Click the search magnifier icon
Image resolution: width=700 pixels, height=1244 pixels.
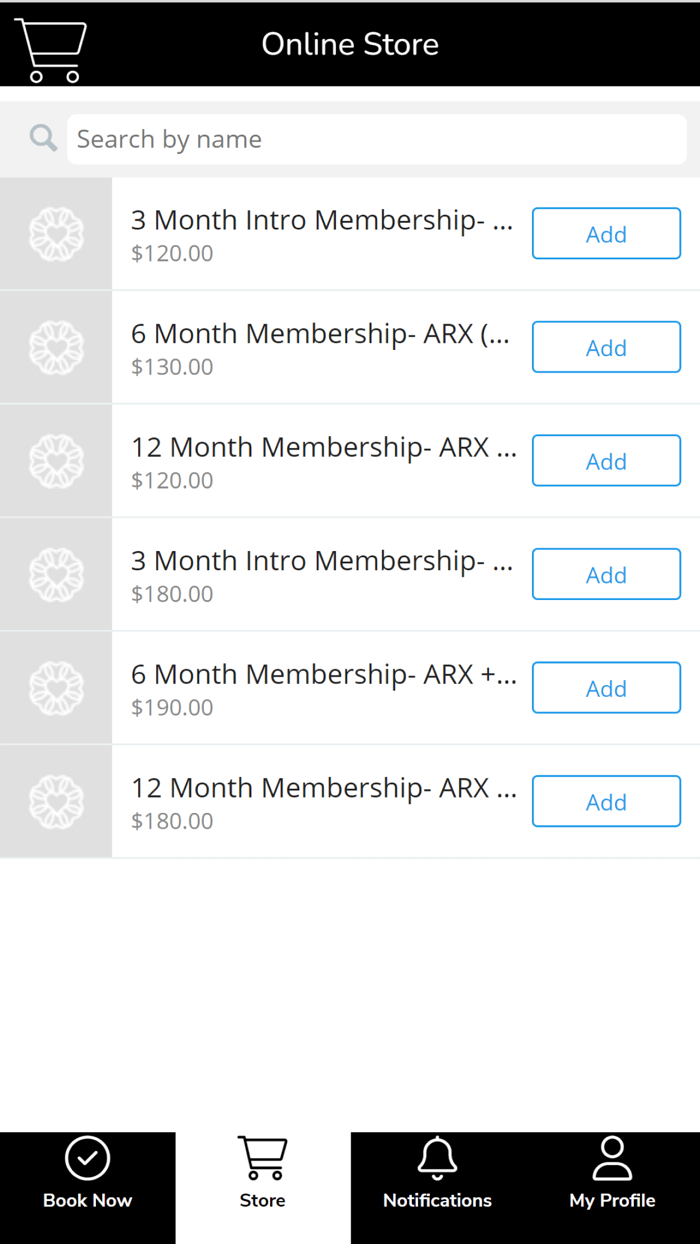click(x=43, y=138)
